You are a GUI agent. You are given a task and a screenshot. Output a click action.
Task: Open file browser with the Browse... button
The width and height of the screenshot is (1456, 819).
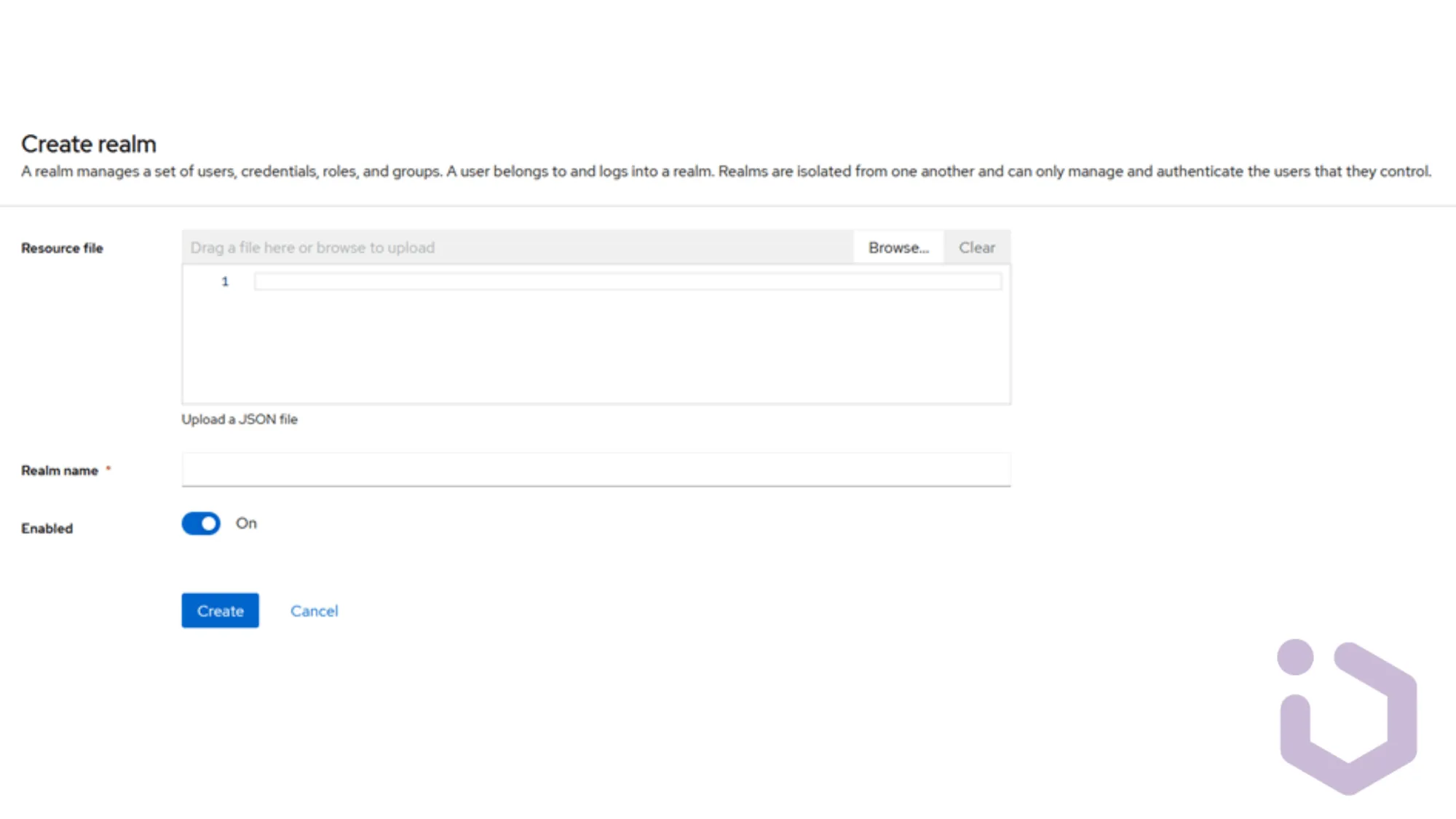898,248
